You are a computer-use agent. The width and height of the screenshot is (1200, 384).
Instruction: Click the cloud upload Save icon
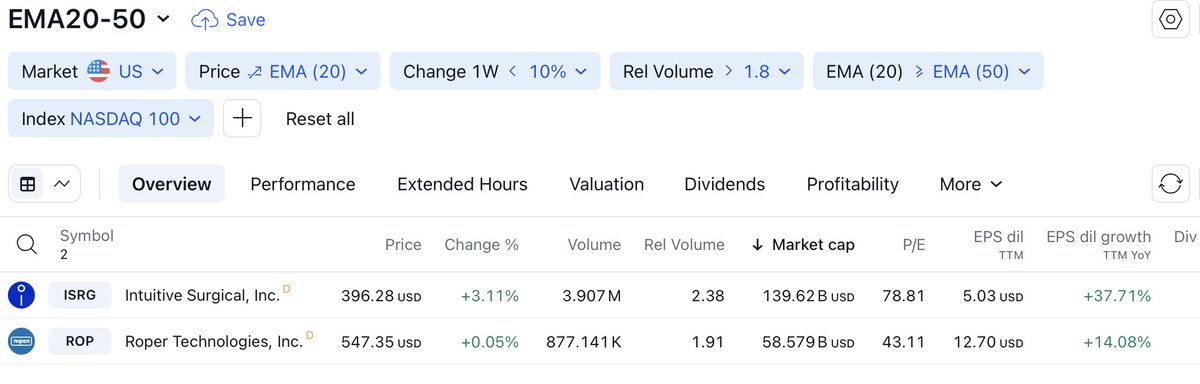pos(205,19)
